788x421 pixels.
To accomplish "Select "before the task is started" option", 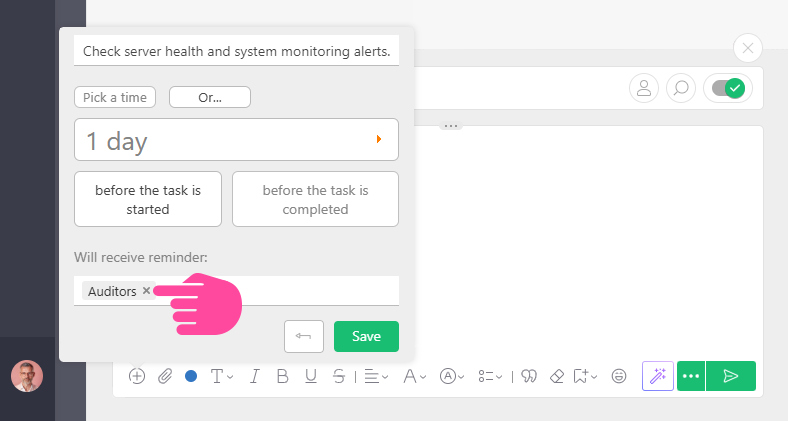I will pos(148,199).
